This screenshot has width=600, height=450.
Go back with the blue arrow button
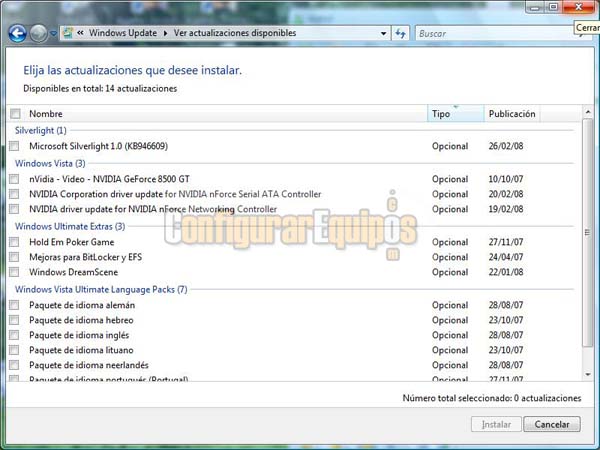click(18, 34)
